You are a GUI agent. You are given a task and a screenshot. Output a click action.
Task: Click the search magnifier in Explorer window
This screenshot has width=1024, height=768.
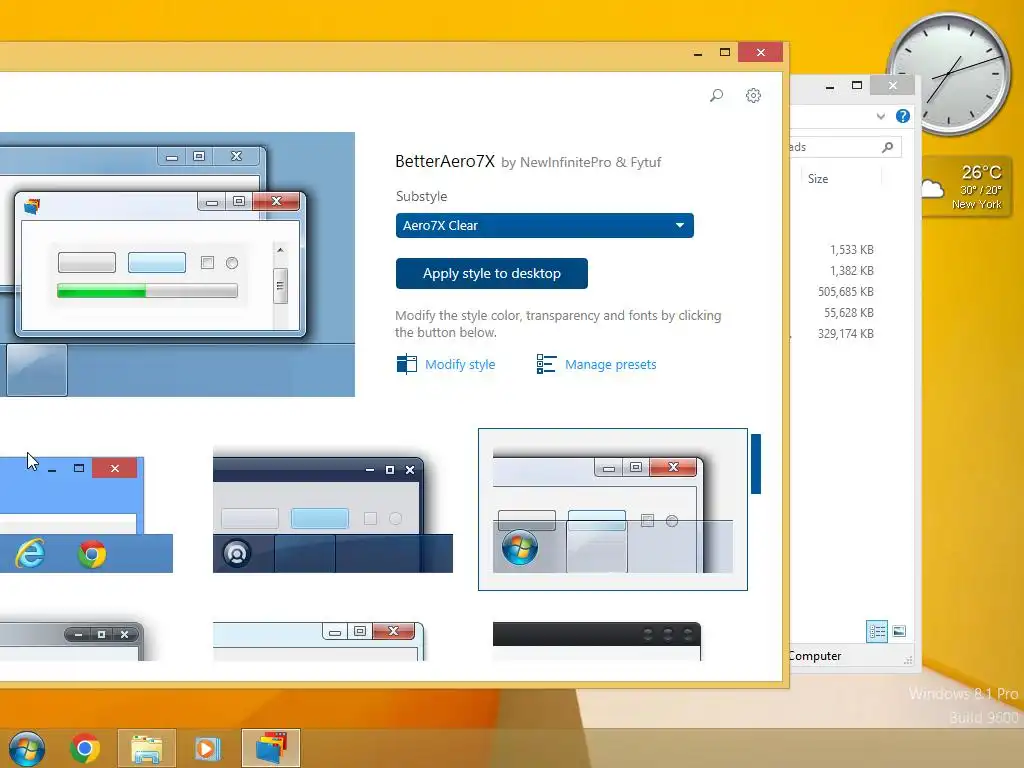888,147
